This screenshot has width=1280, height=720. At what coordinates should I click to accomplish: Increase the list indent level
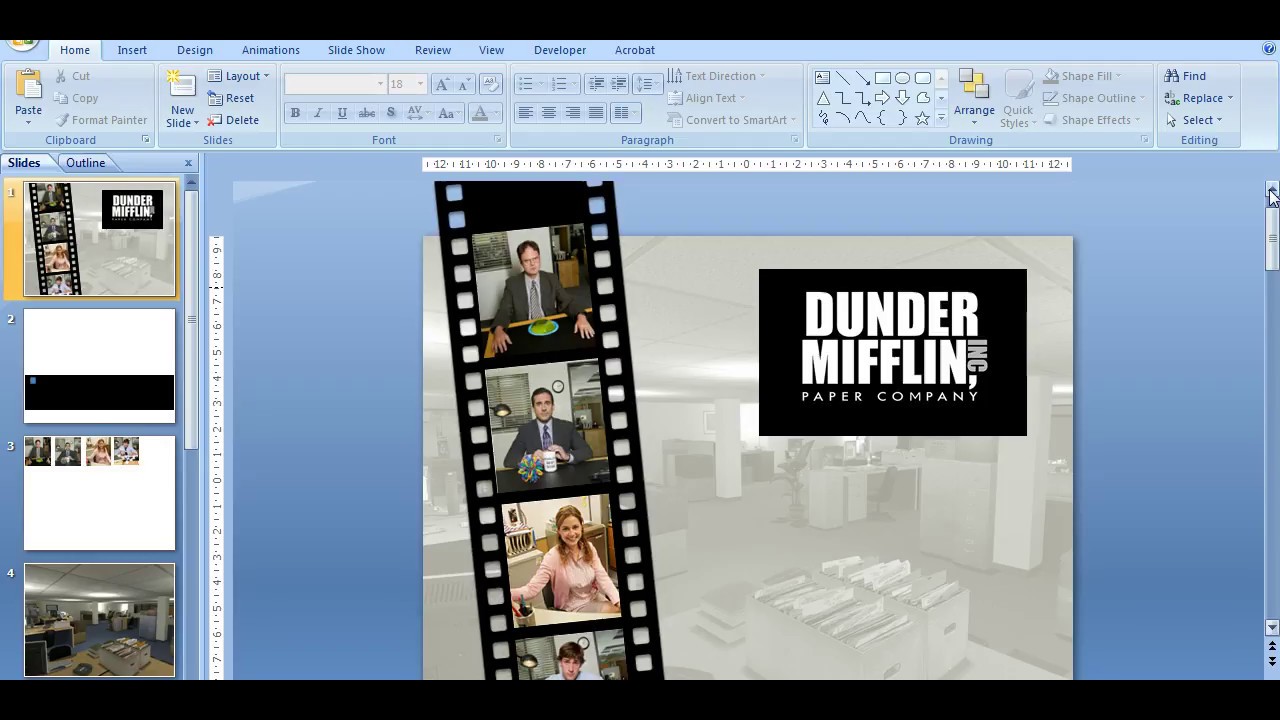pyautogui.click(x=619, y=84)
